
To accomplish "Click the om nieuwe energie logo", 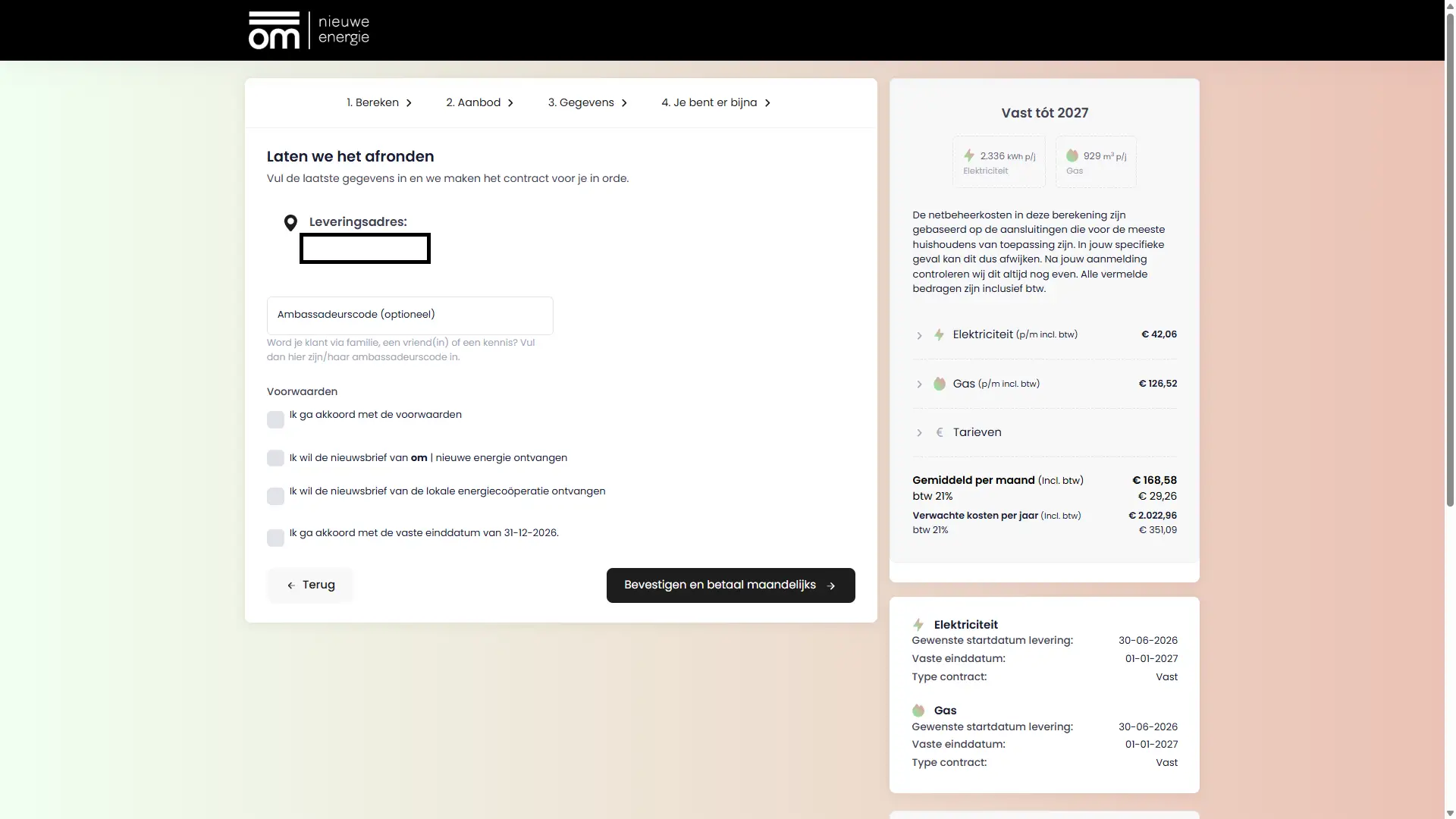I will point(308,30).
